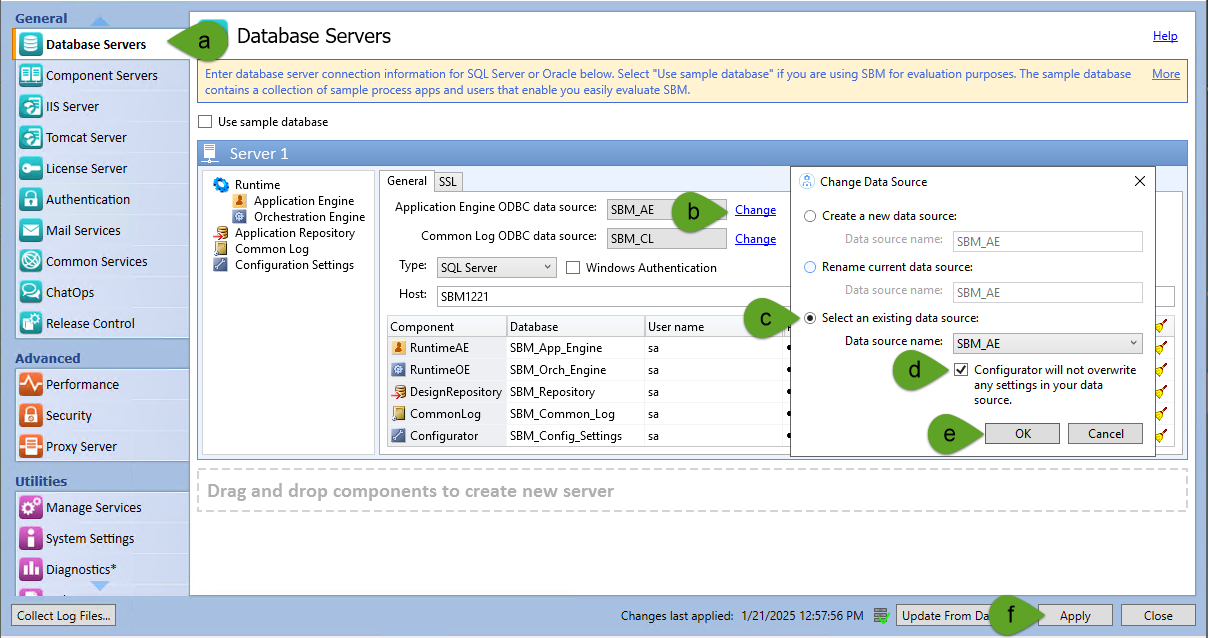Select the IIS Server sidebar icon

tap(31, 106)
